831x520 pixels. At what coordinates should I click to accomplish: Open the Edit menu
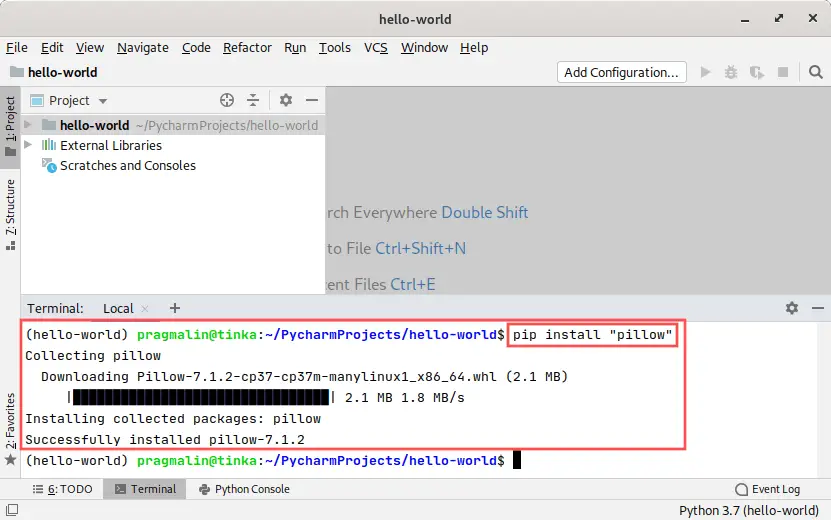click(52, 48)
